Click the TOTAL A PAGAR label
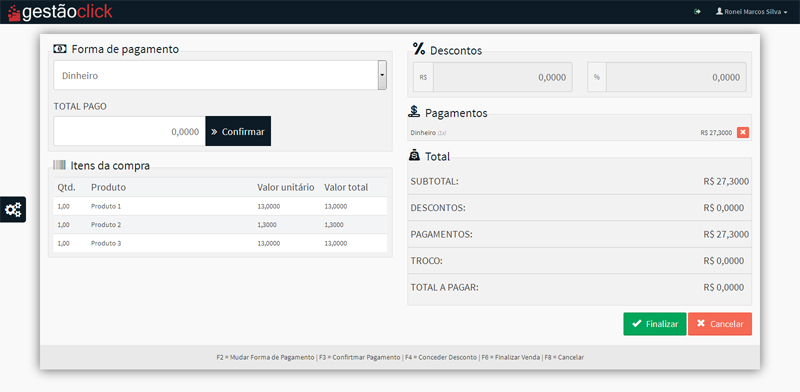The height and width of the screenshot is (392, 800). [444, 287]
